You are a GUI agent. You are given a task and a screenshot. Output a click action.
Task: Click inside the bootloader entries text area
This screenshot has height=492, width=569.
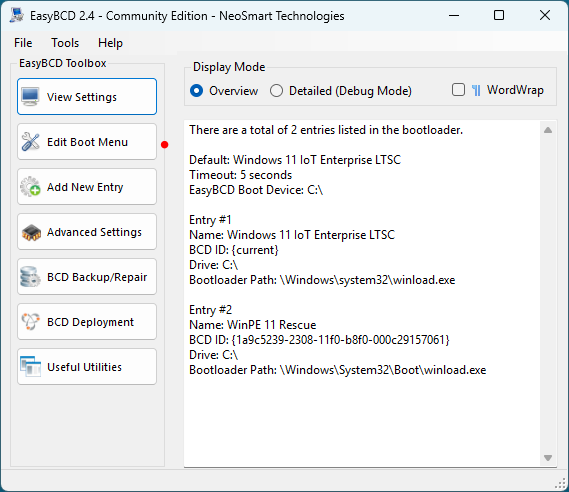[x=362, y=293]
